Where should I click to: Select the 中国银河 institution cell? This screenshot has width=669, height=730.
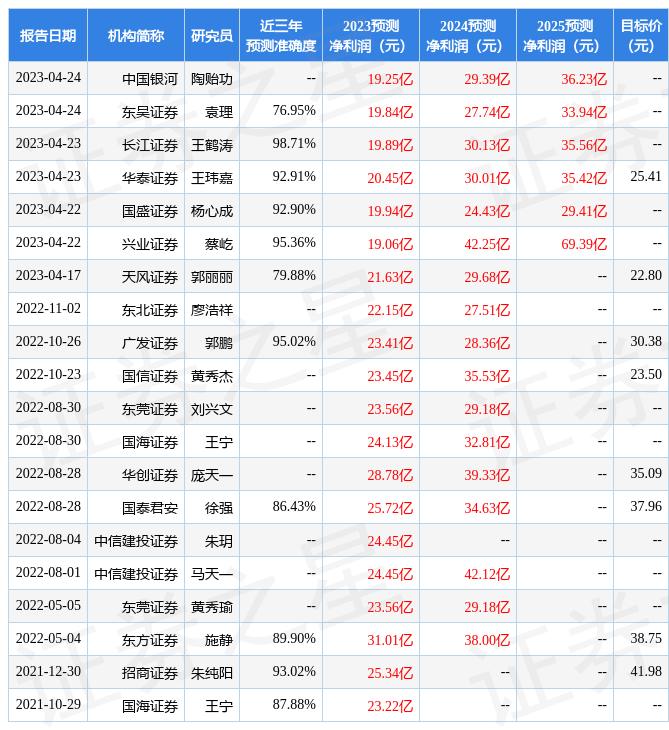click(x=150, y=79)
